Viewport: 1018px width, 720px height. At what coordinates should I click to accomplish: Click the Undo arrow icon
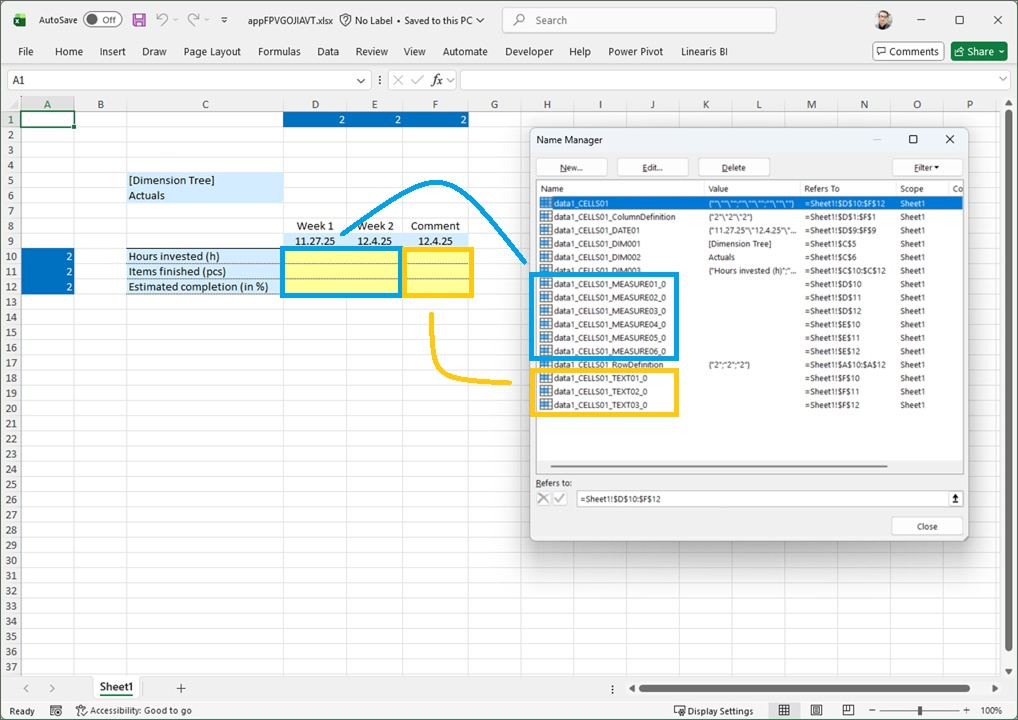click(x=162, y=20)
